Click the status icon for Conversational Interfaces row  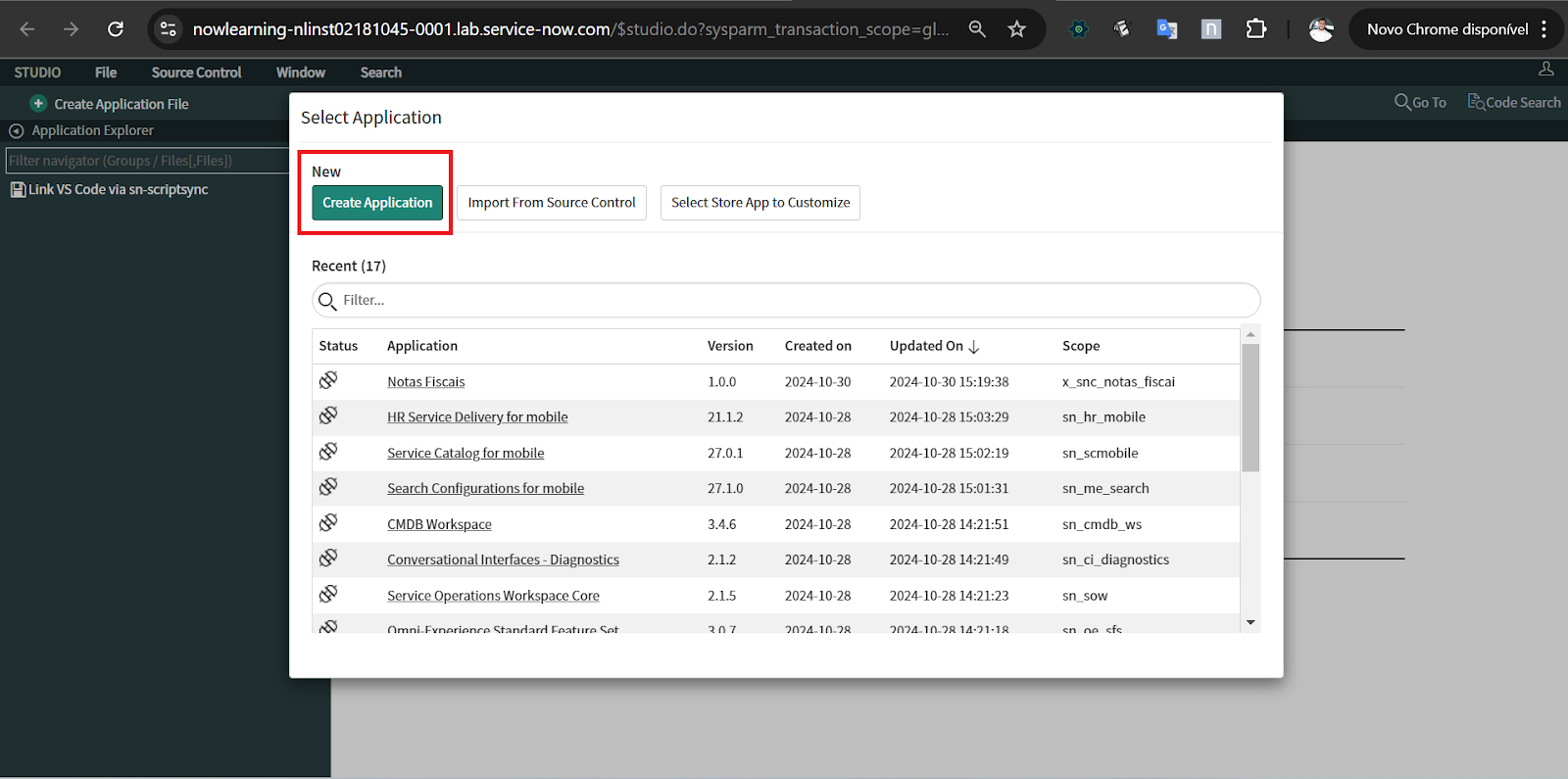[x=328, y=559]
